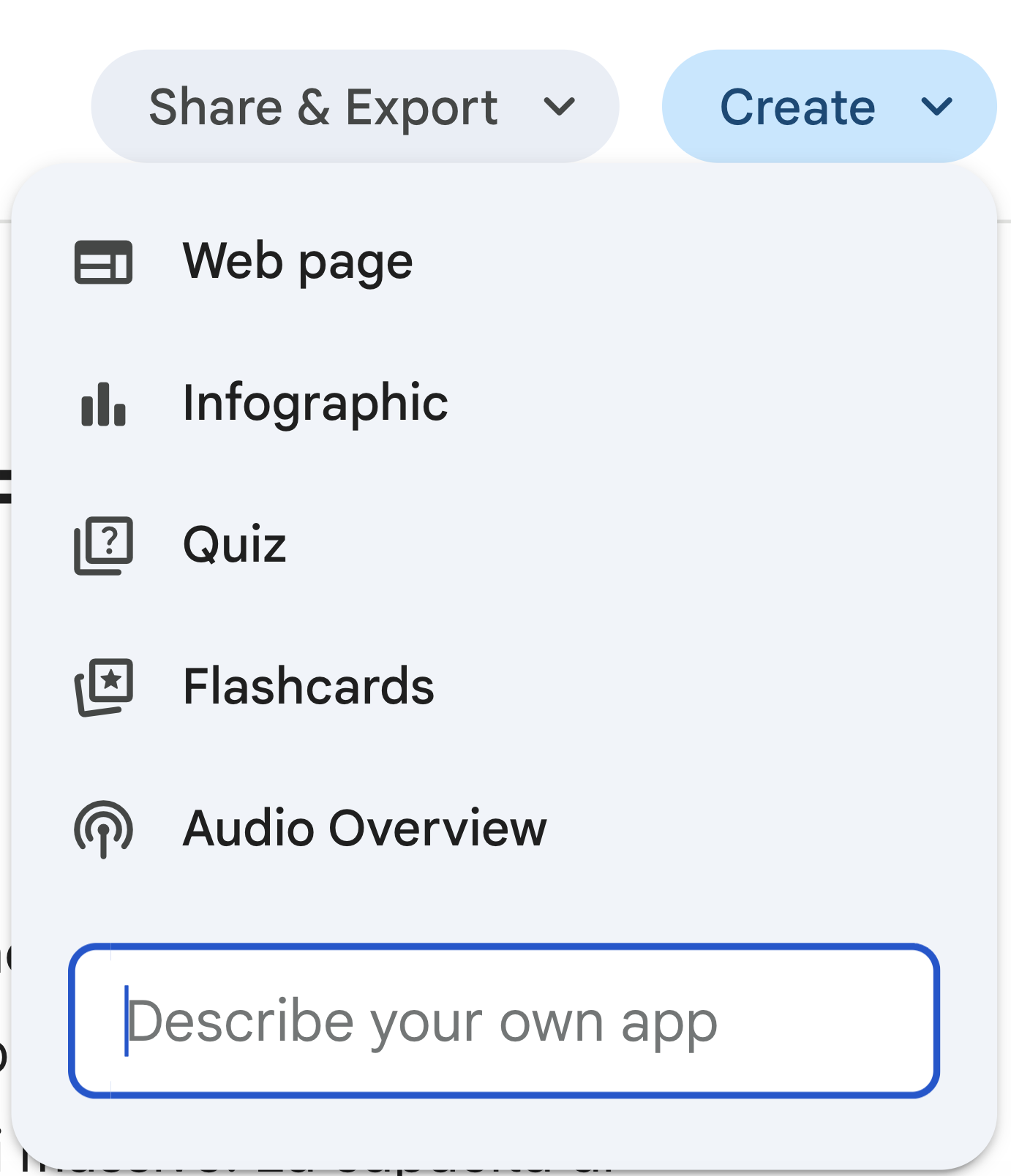
Task: Click the word 'Overview' in Audio Overview
Action: tap(437, 829)
